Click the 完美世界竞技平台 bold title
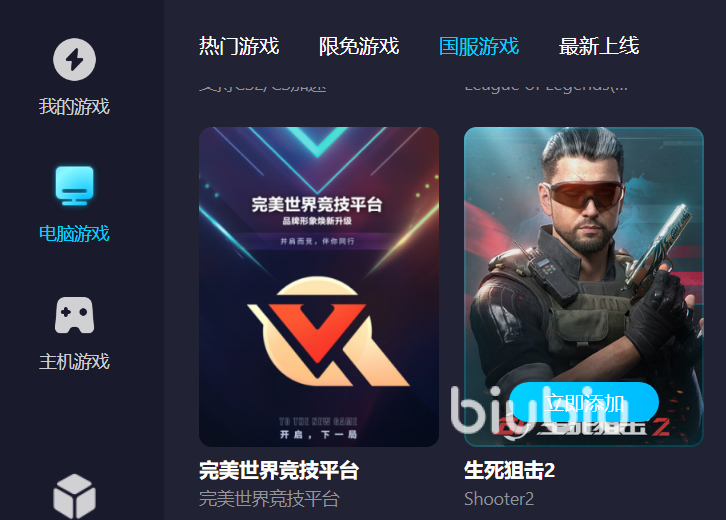The height and width of the screenshot is (520, 726). point(279,470)
